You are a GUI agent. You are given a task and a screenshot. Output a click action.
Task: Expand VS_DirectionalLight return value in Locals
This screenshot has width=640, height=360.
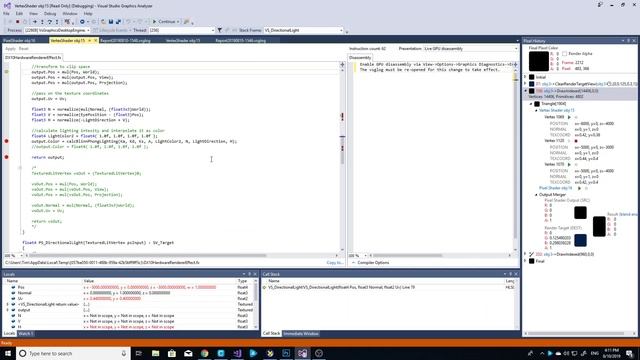8,304
